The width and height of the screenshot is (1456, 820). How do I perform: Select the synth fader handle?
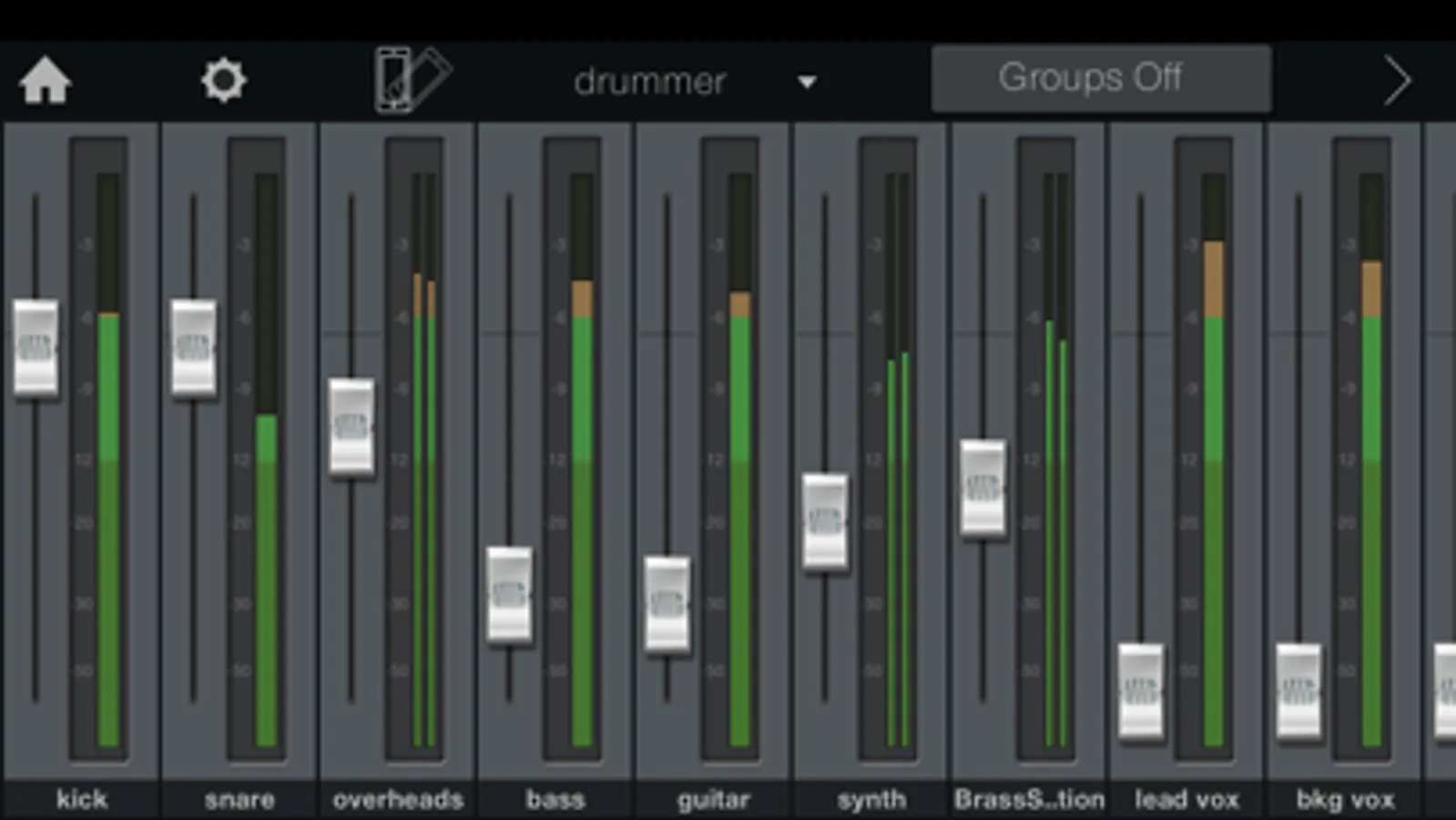[x=825, y=522]
